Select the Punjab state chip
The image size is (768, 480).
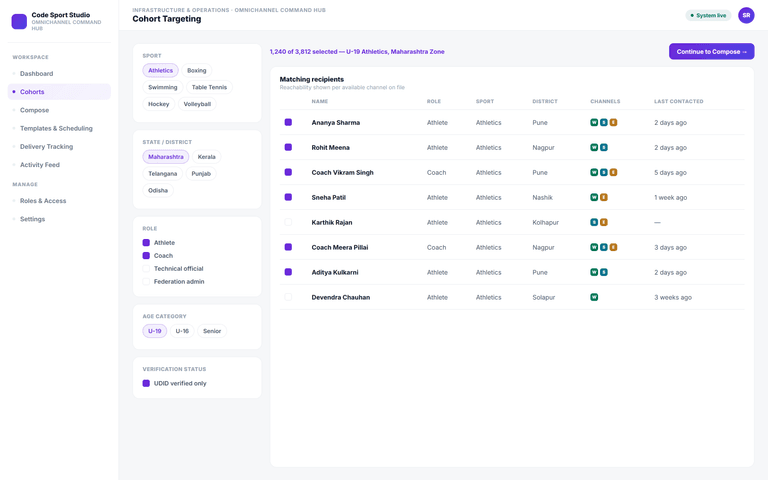[x=201, y=173]
